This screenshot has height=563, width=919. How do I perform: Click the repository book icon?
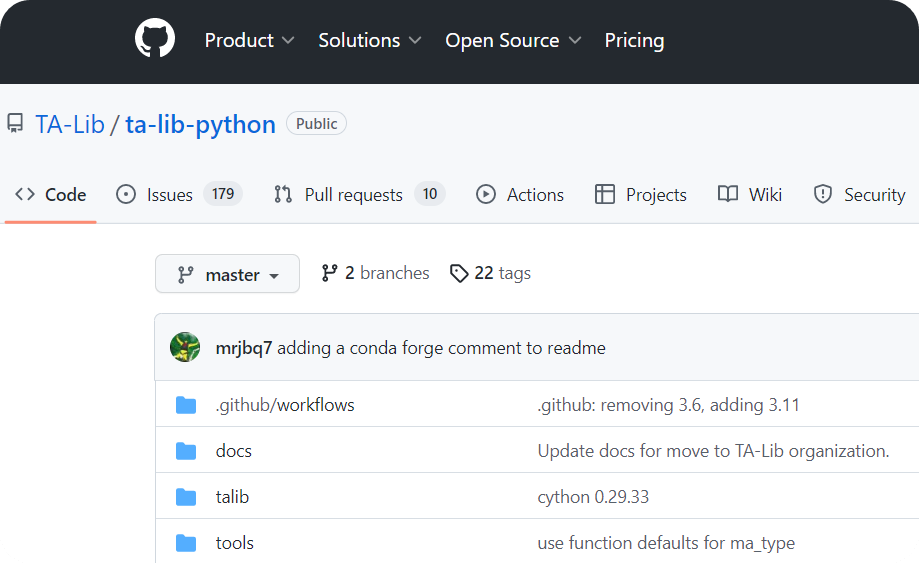click(x=15, y=124)
